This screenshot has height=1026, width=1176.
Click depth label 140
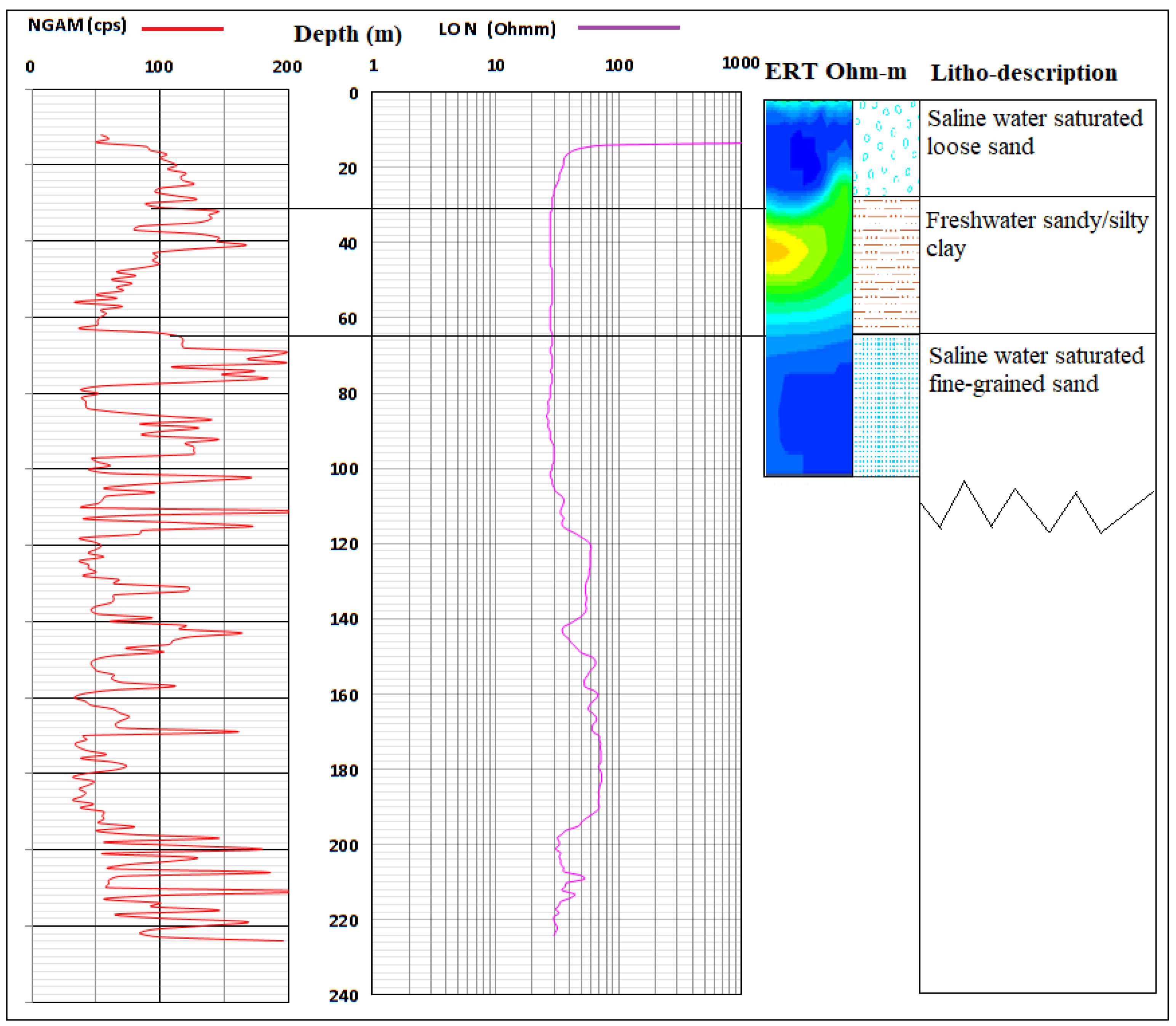(x=344, y=619)
